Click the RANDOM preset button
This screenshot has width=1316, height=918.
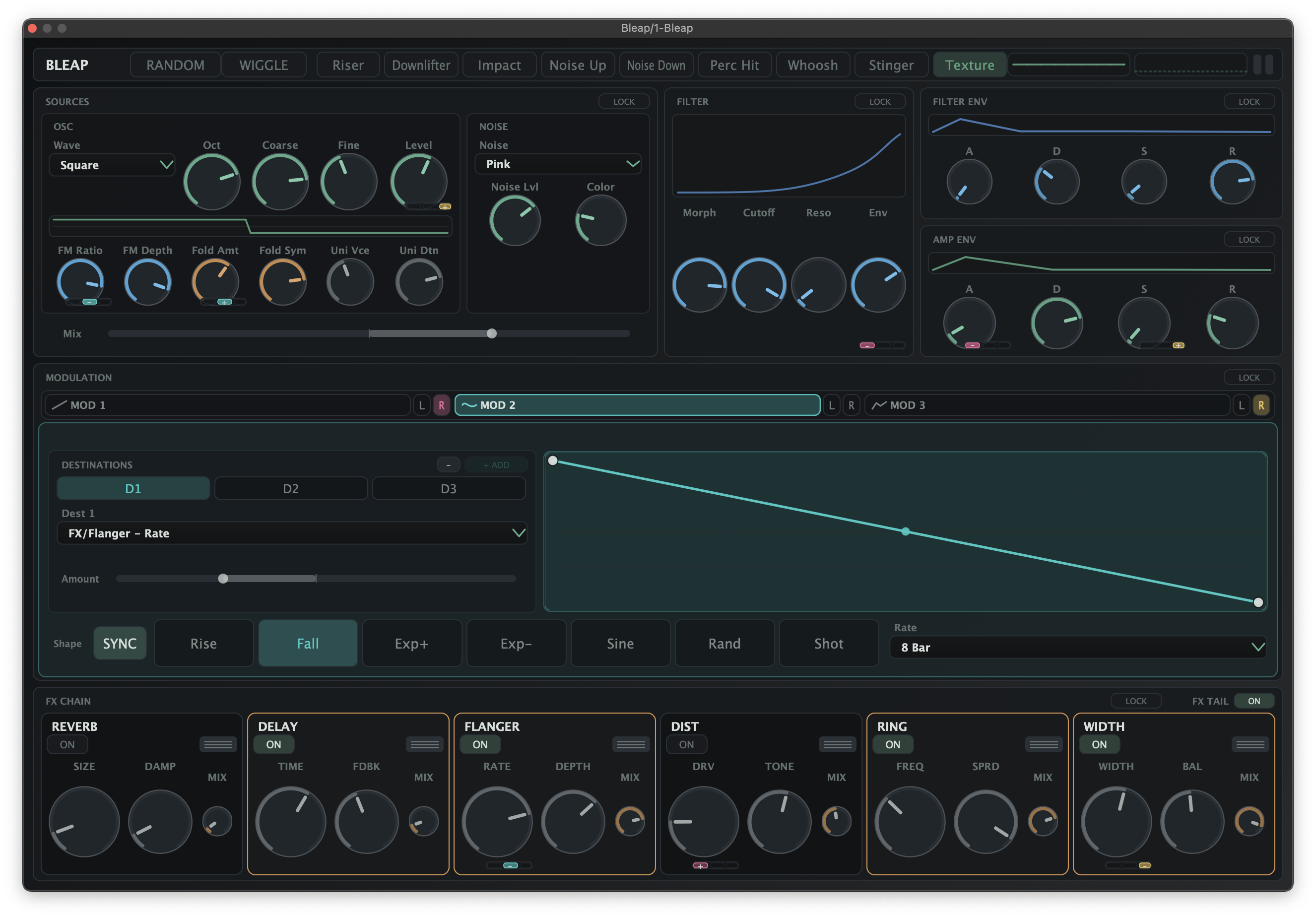tap(175, 64)
